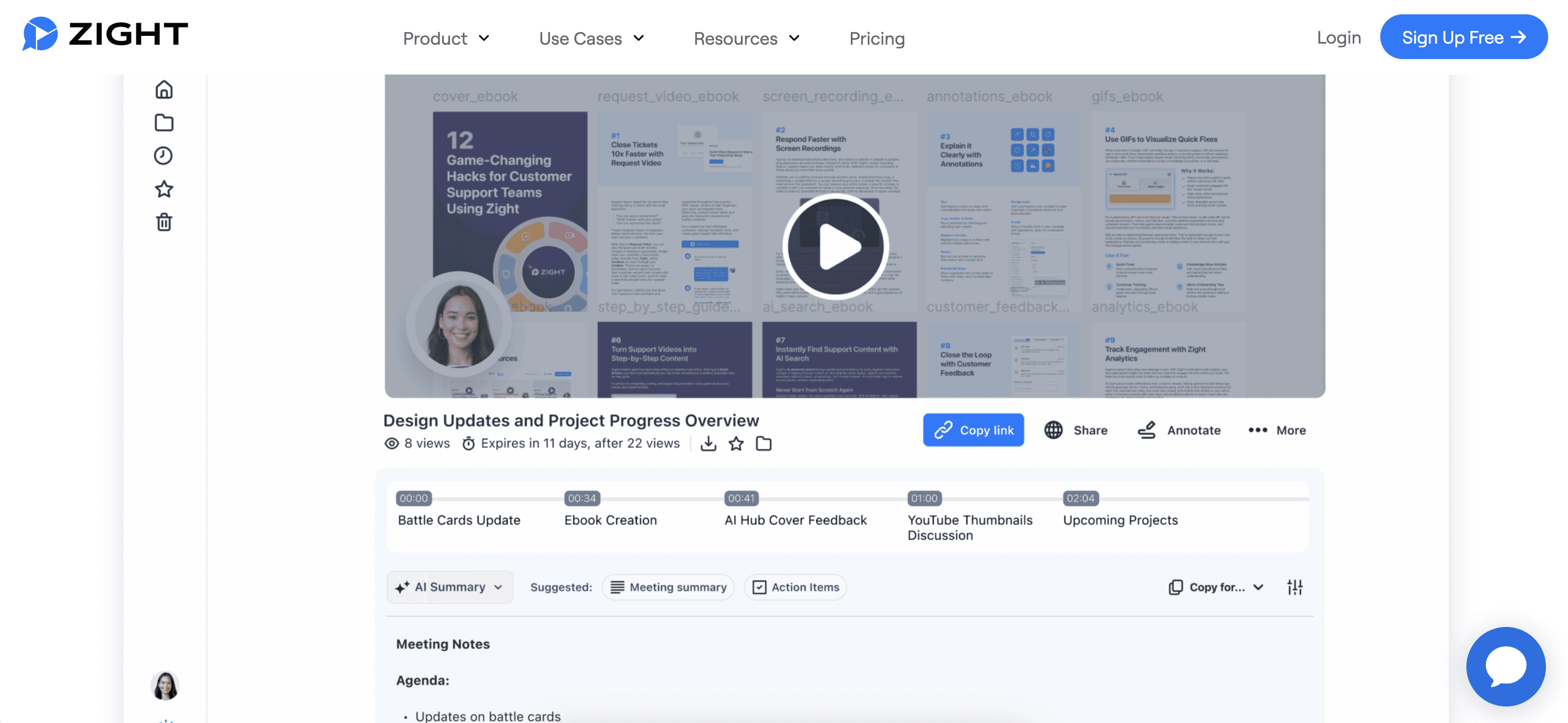This screenshot has height=723, width=1568.
Task: Click the download icon below the title
Action: click(x=708, y=444)
